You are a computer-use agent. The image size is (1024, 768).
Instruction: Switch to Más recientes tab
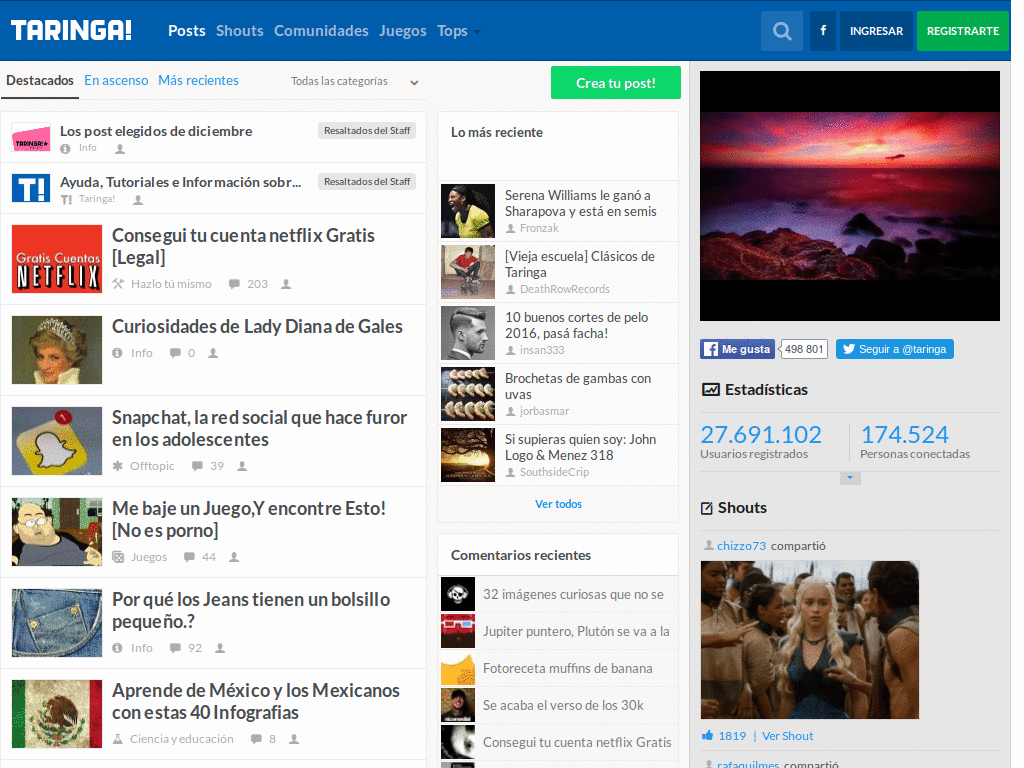click(199, 80)
